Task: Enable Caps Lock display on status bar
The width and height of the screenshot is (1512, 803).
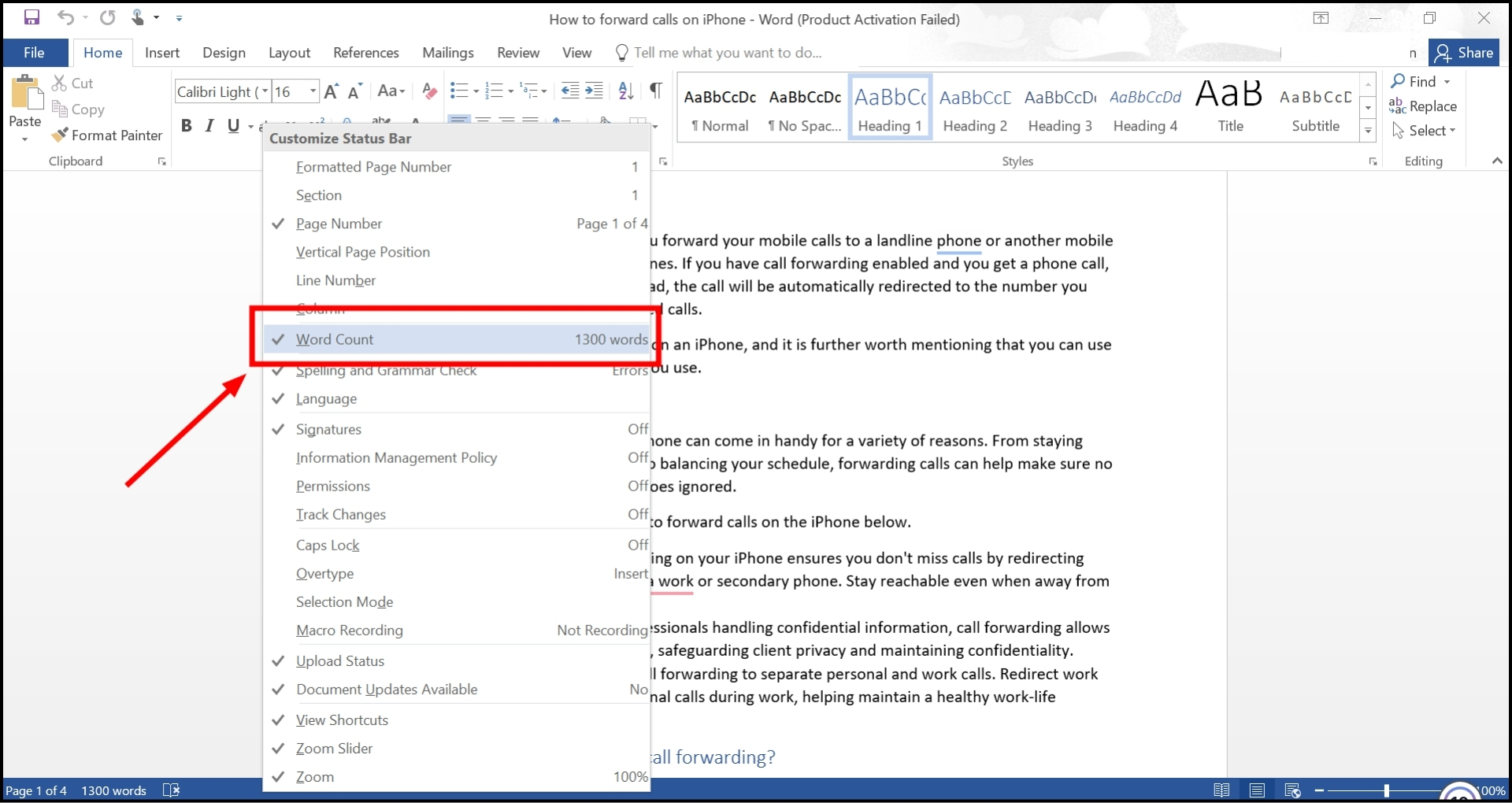Action: click(x=328, y=545)
